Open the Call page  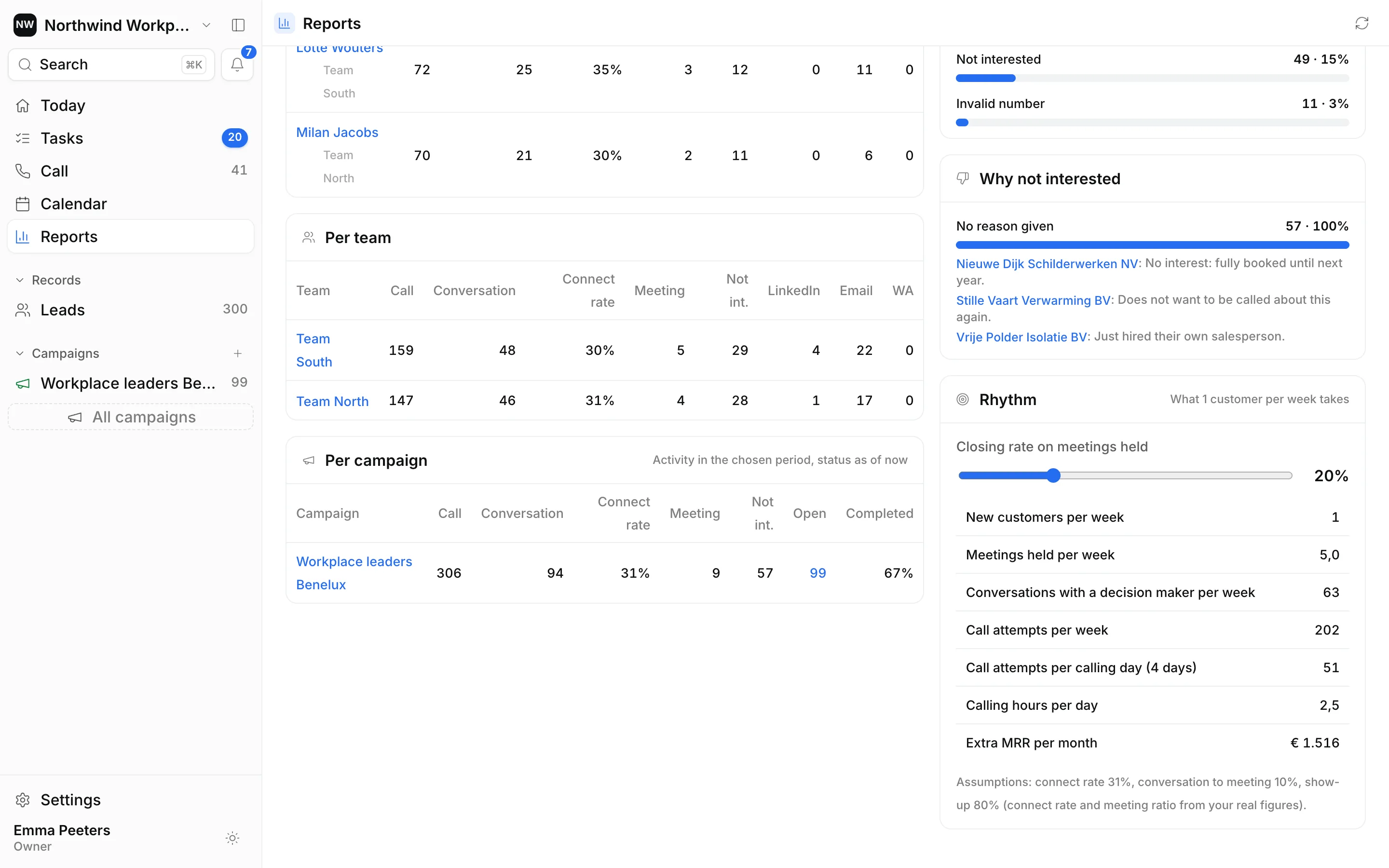pyautogui.click(x=131, y=171)
